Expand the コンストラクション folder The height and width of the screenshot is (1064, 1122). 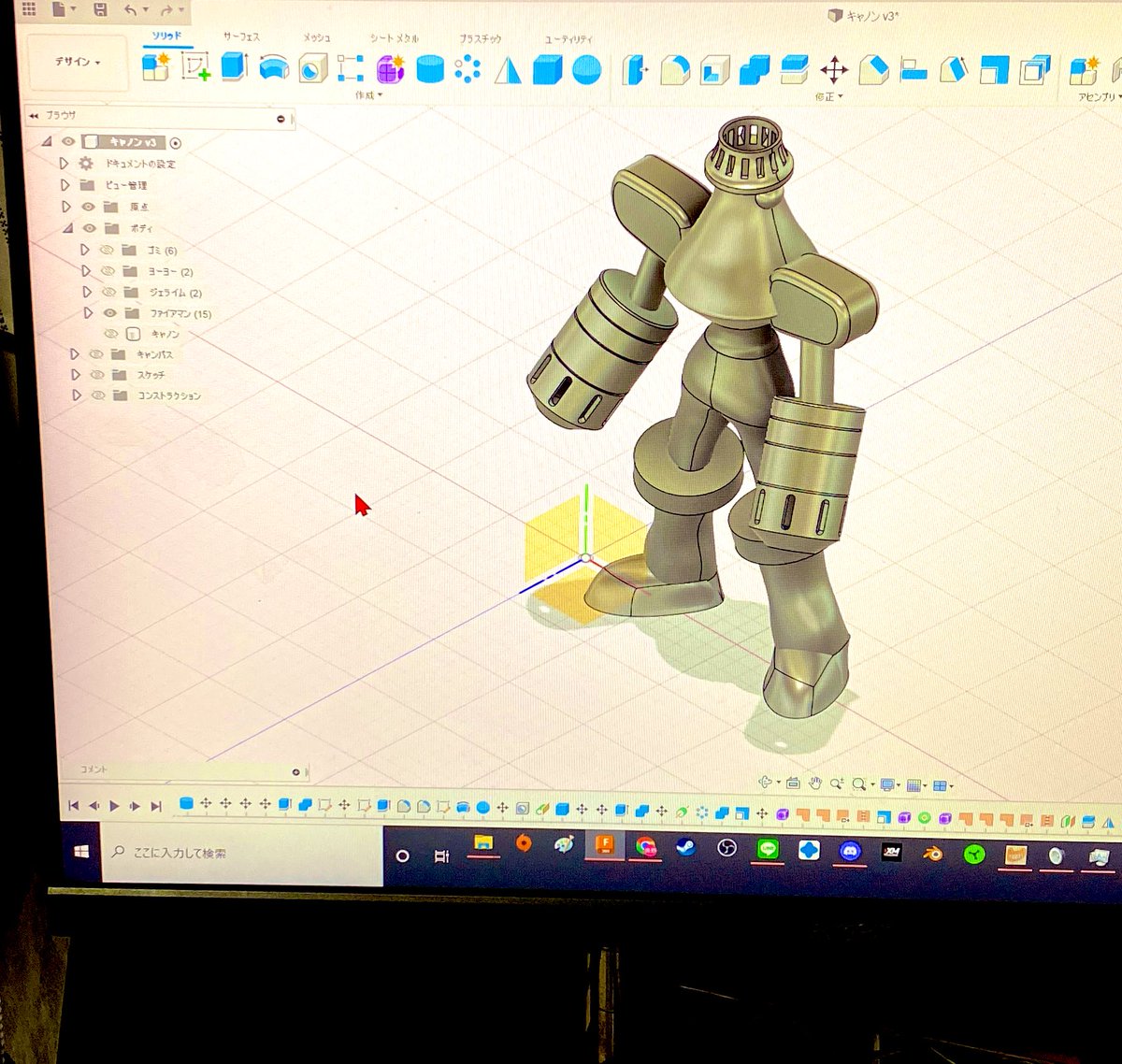click(77, 395)
